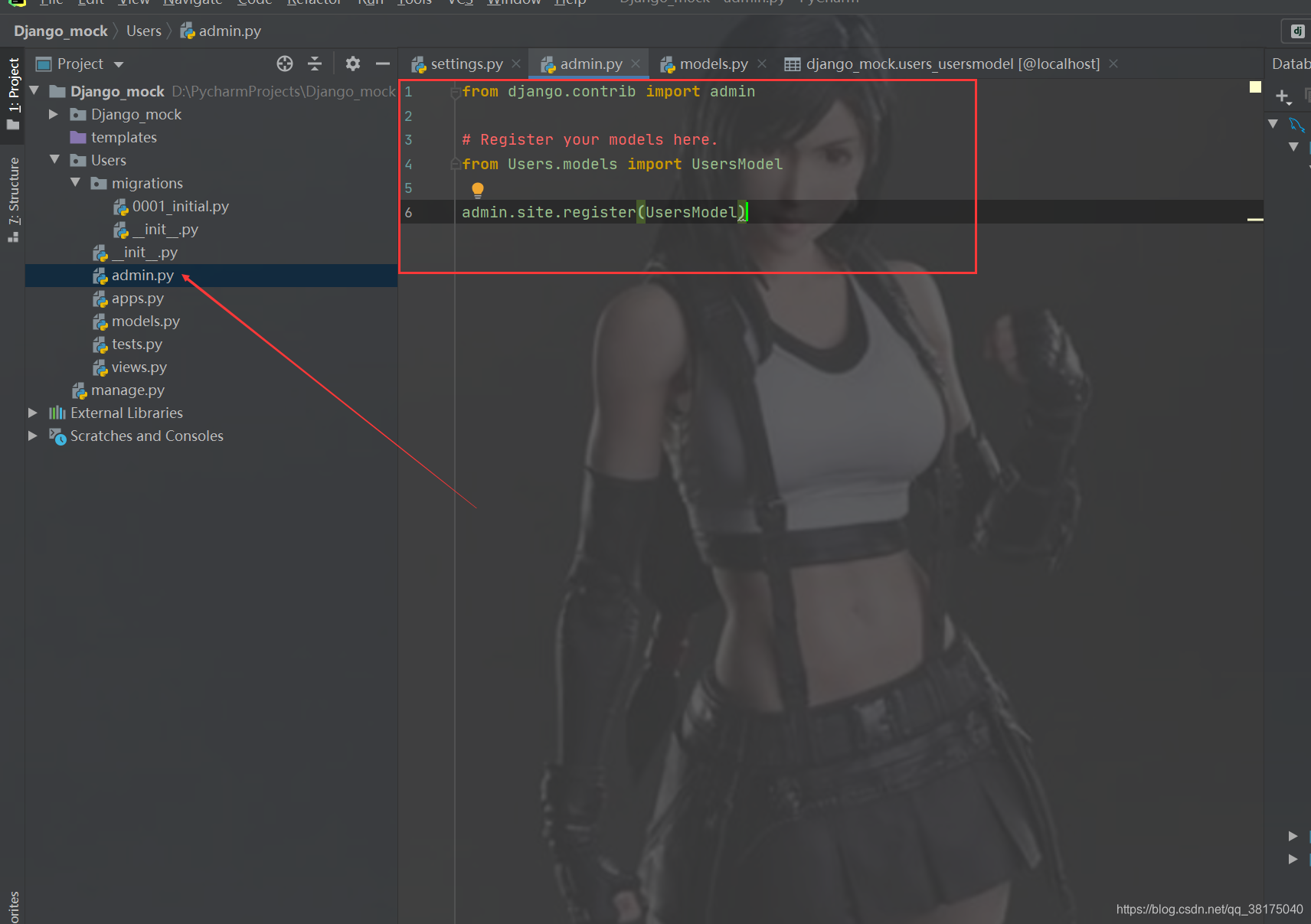Expand Scratches and Consoles node
This screenshot has height=924, width=1311.
(33, 436)
